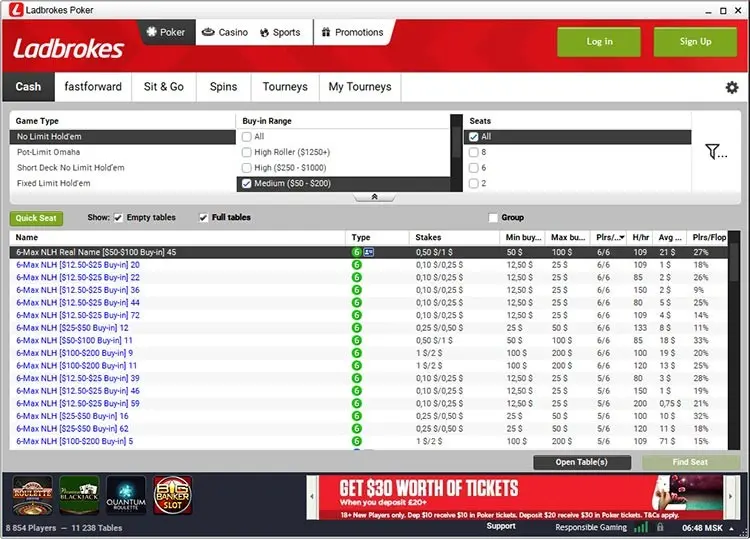Open the Casino top menu item
The height and width of the screenshot is (539, 750).
pyautogui.click(x=224, y=32)
